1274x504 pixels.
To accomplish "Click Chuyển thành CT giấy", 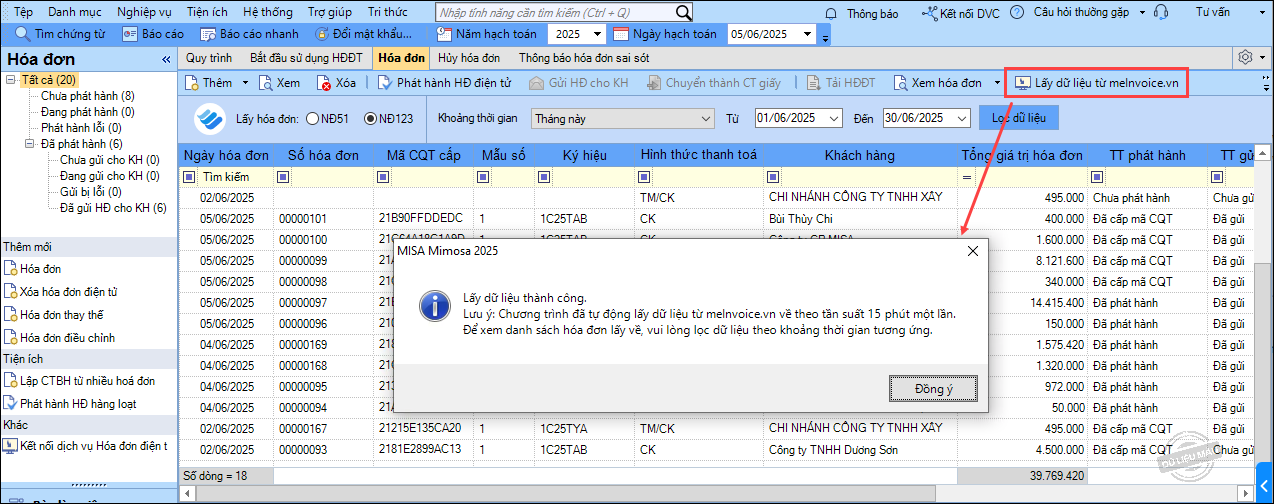I will pos(713,82).
